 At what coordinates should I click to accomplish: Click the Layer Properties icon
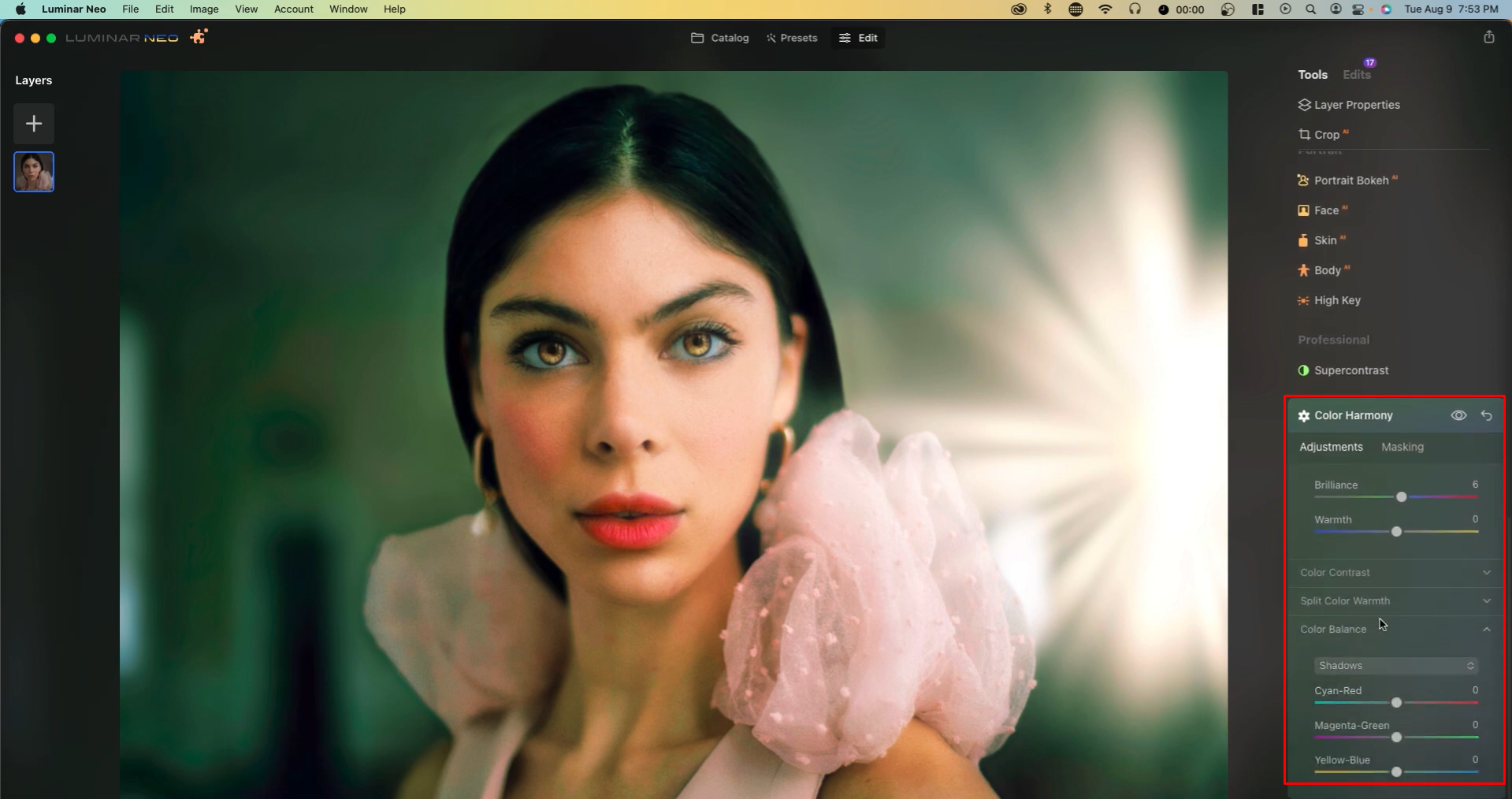1304,105
